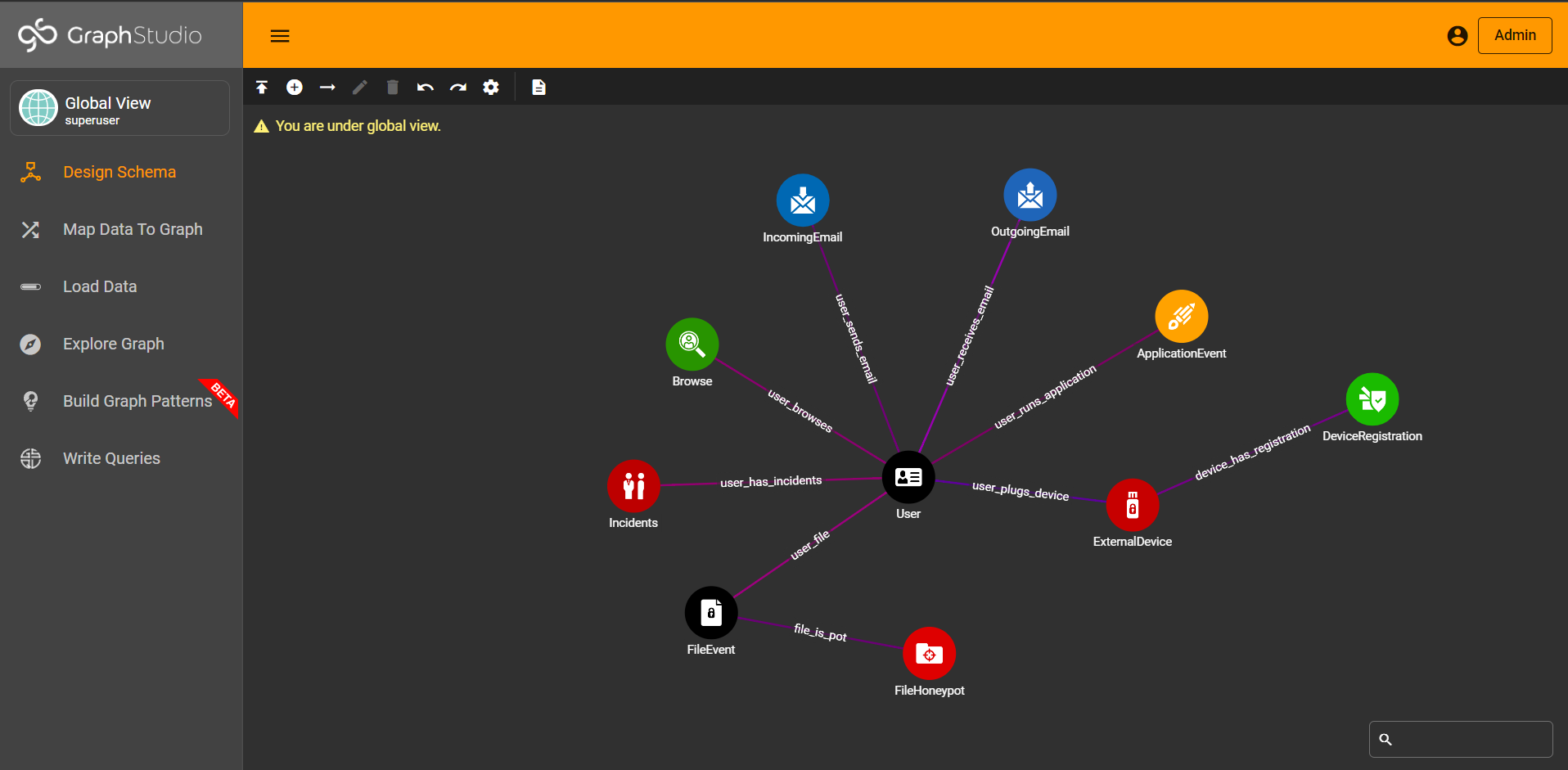Click the search magnifier icon
The image size is (1568, 770).
coord(1386,739)
